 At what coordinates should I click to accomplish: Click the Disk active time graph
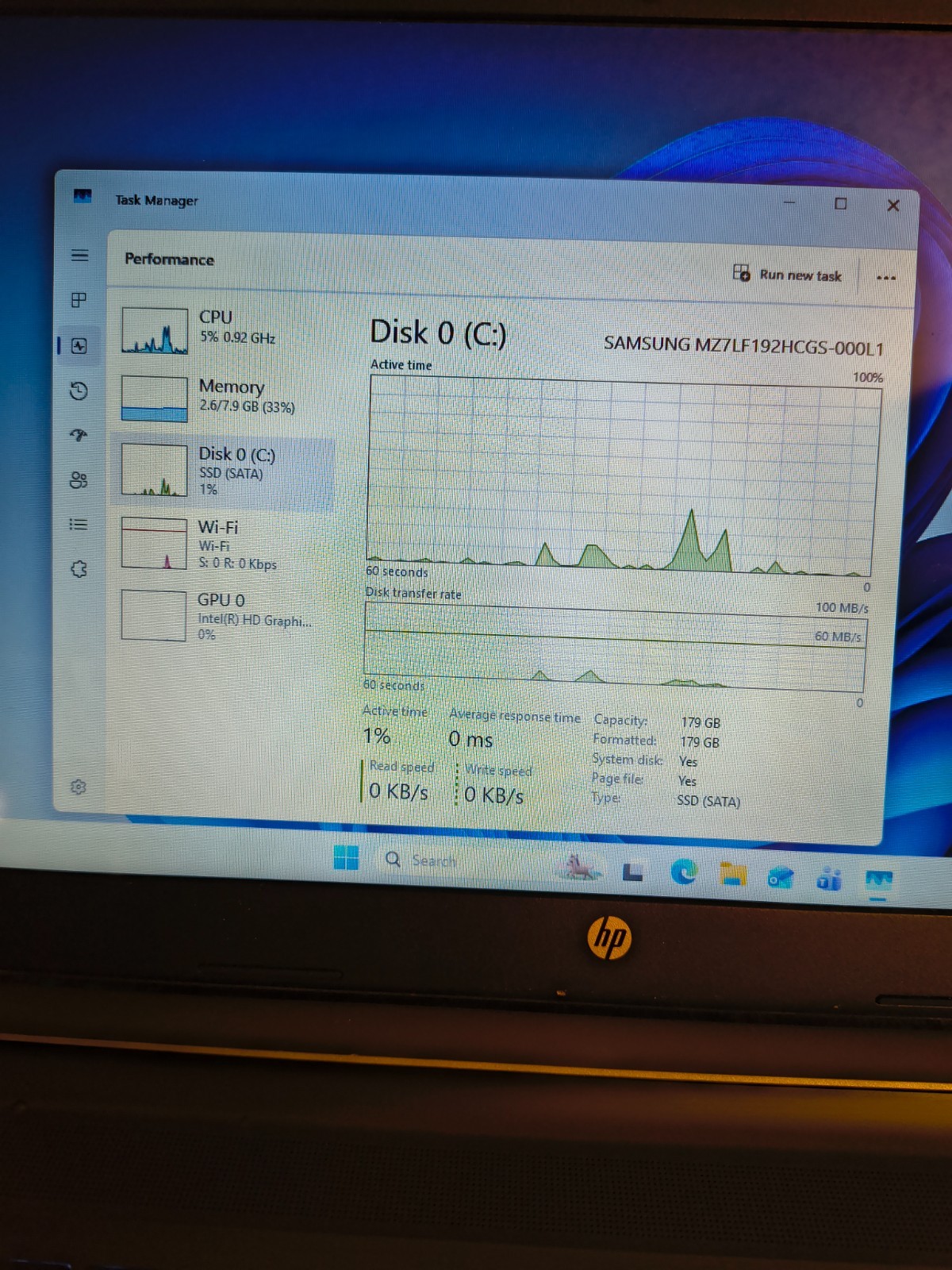click(623, 476)
